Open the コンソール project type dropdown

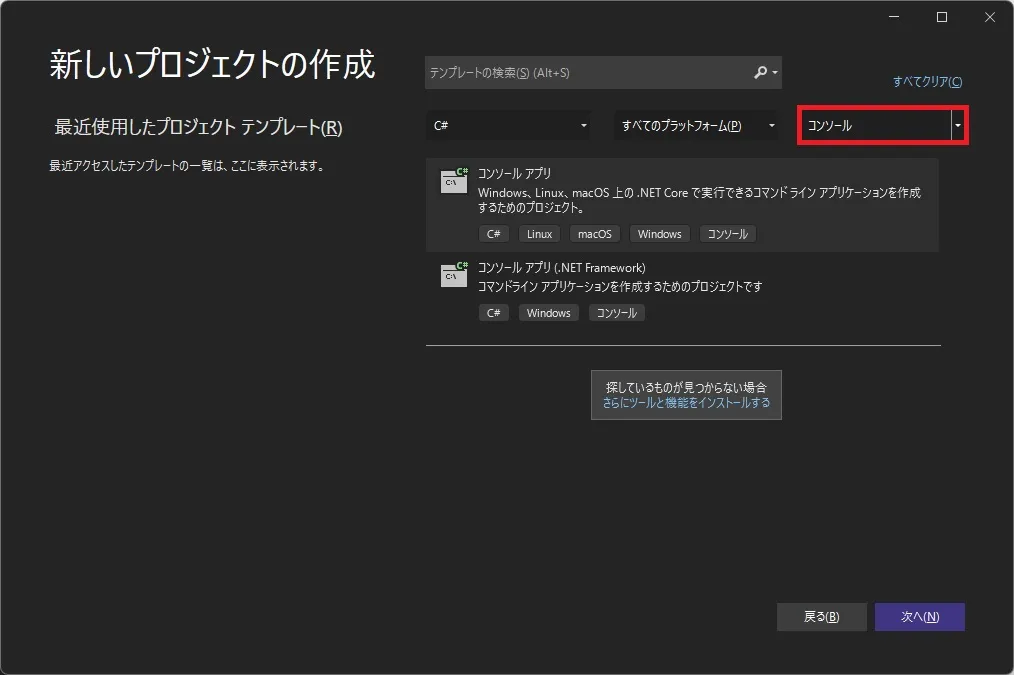pyautogui.click(x=881, y=125)
